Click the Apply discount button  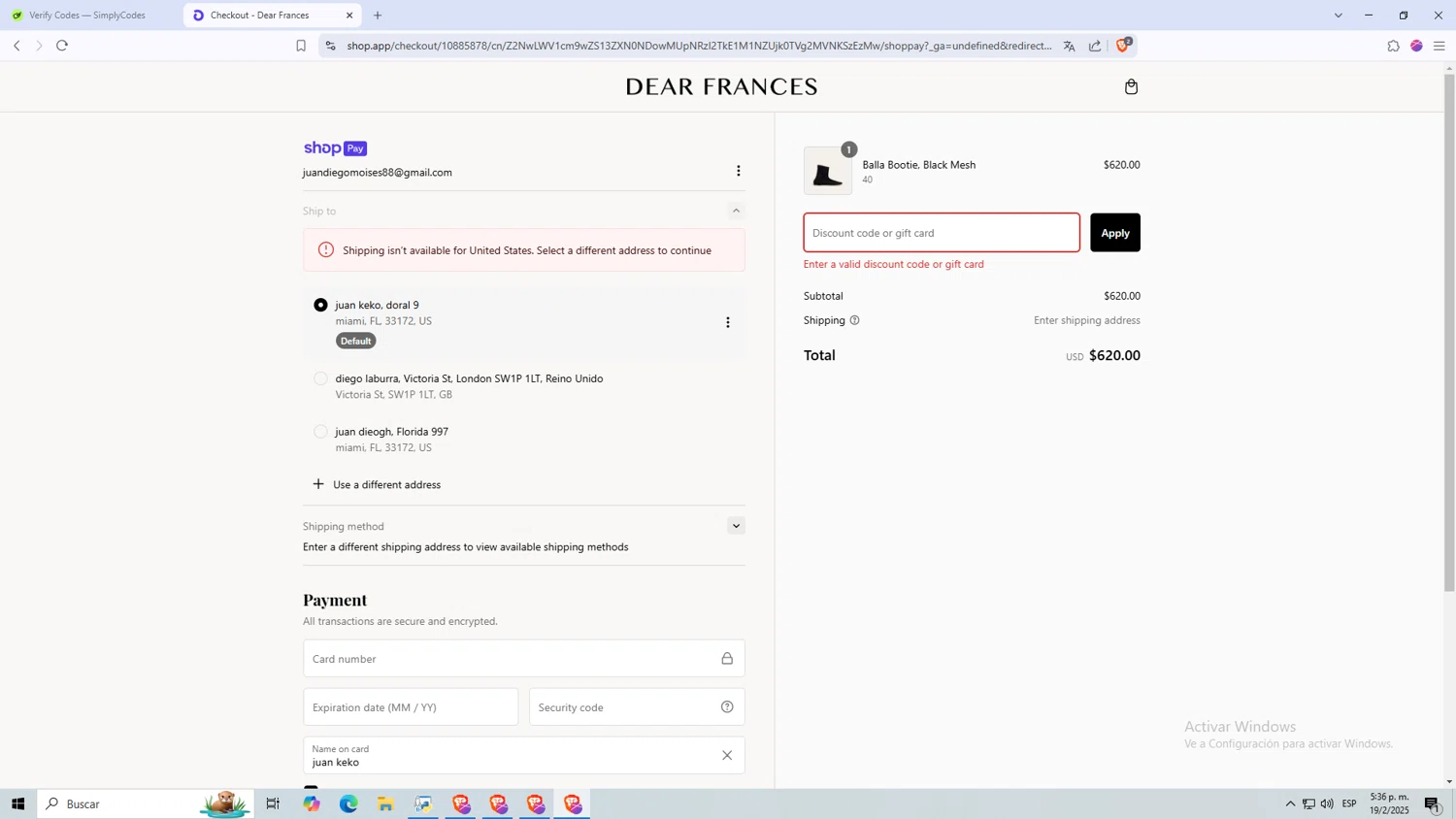click(1114, 233)
